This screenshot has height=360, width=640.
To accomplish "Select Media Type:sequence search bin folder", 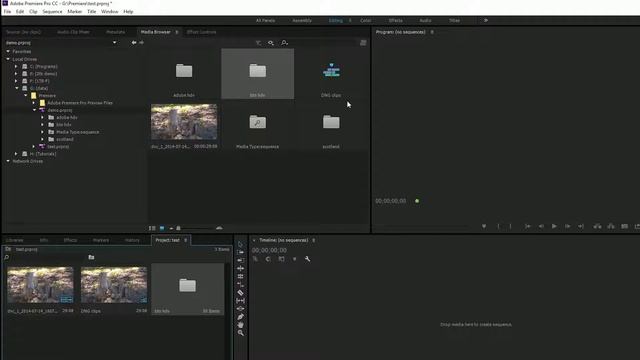I will click(258, 122).
